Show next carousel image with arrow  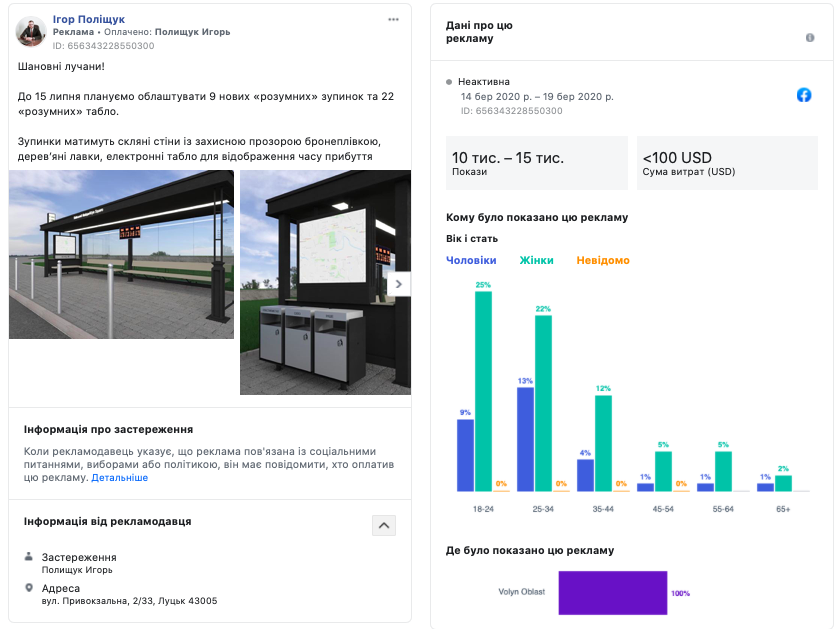pyautogui.click(x=398, y=284)
